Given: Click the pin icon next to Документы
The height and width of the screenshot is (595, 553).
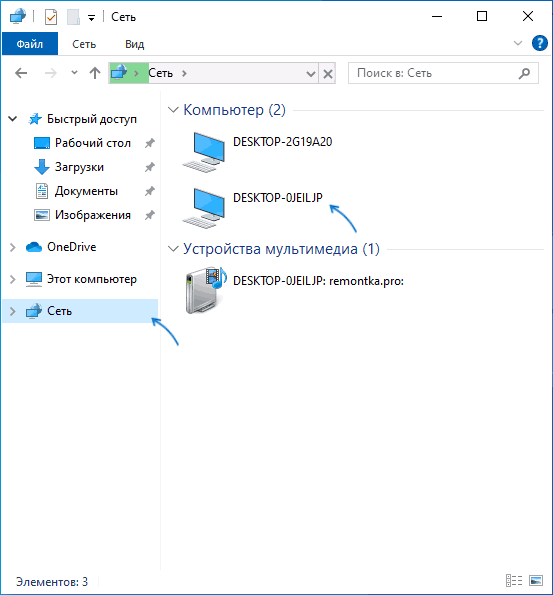Looking at the screenshot, I should (x=150, y=191).
